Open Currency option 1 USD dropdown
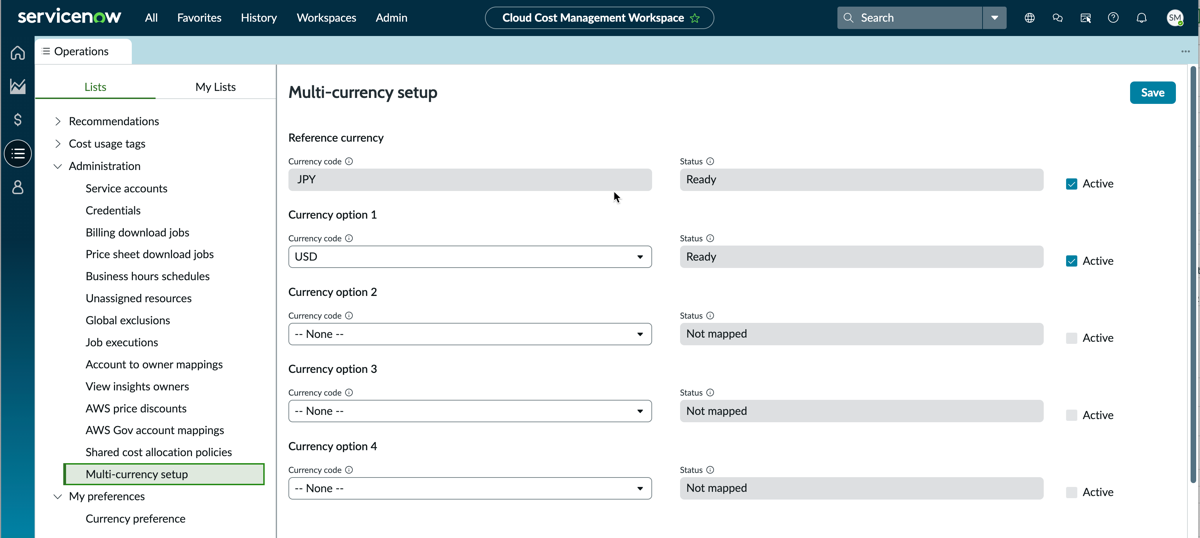Screen dimensions: 1200x538 pyautogui.click(x=470, y=257)
